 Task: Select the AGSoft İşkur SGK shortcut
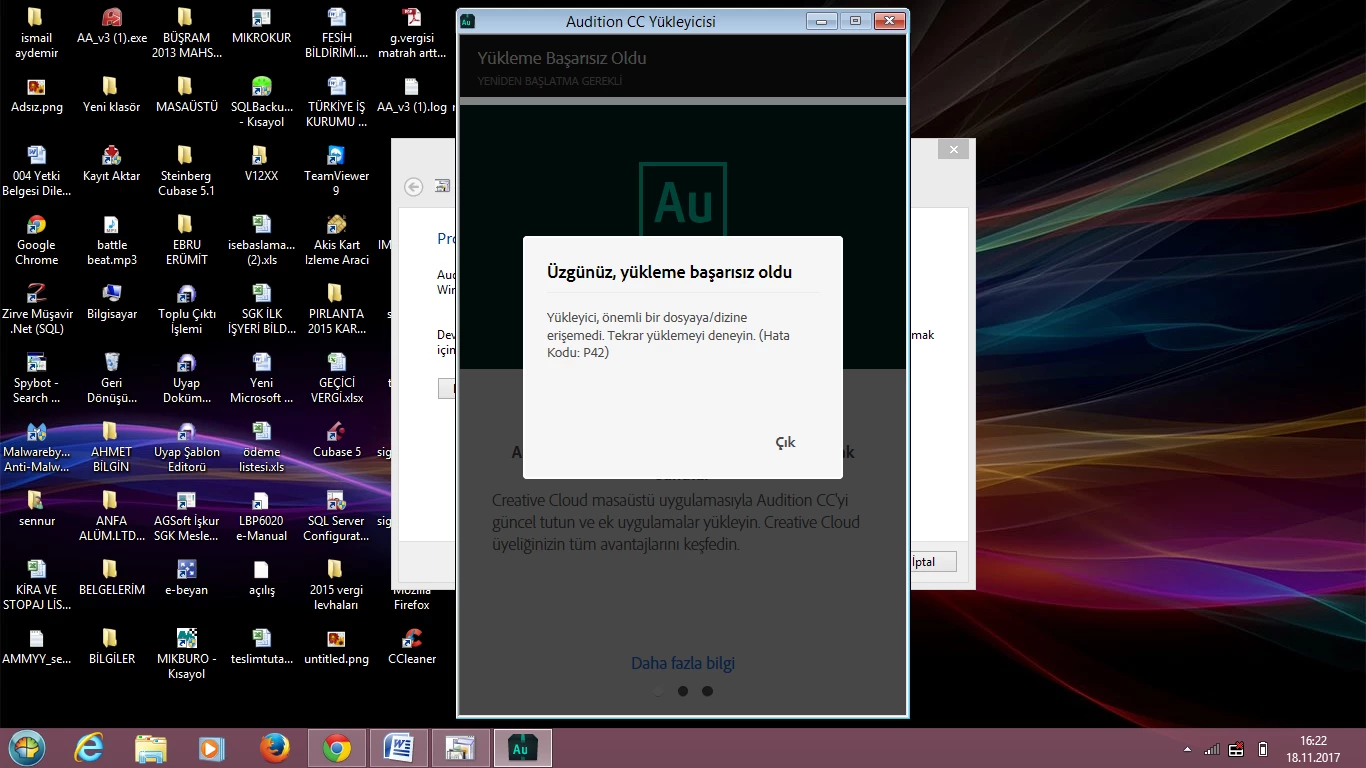tap(186, 516)
